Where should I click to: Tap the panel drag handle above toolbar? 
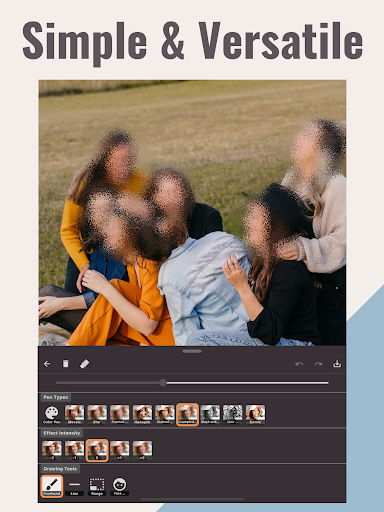pos(192,351)
